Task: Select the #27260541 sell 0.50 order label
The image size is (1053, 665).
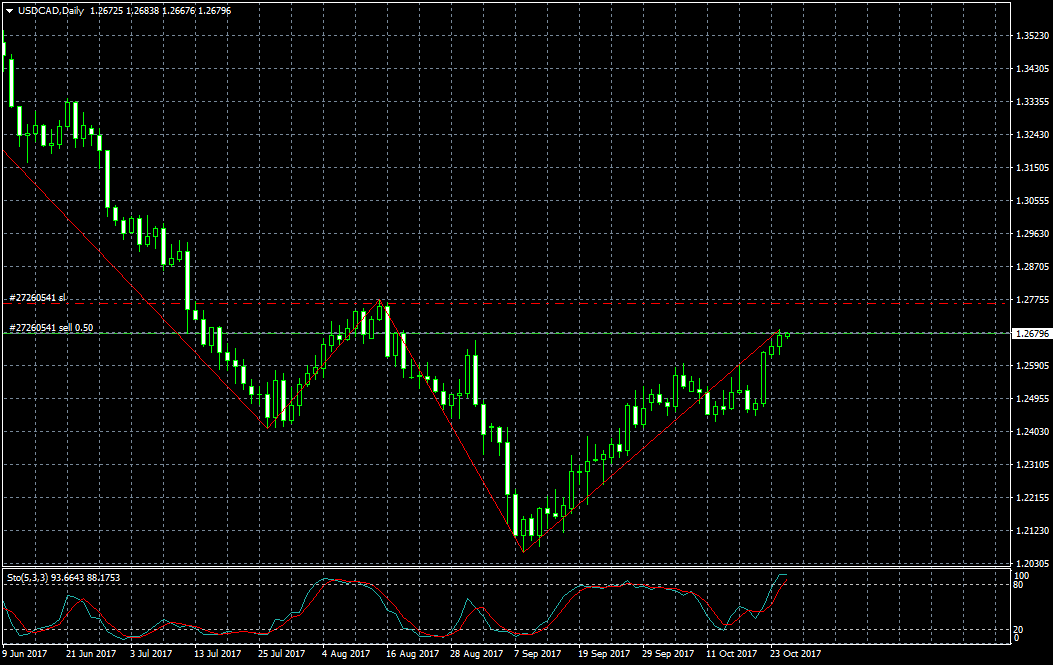Action: [51, 327]
